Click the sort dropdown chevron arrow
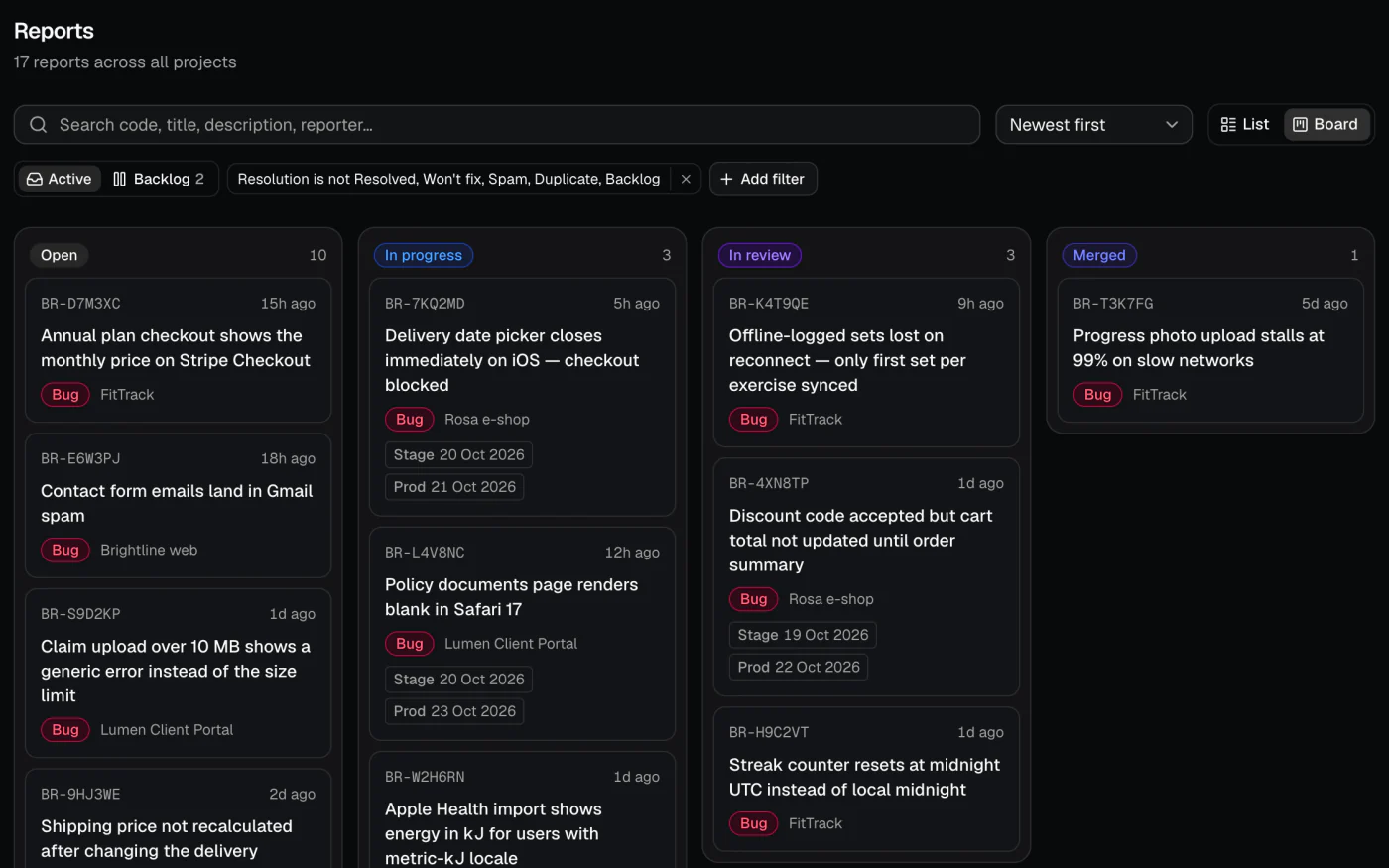The image size is (1389, 868). [1172, 125]
